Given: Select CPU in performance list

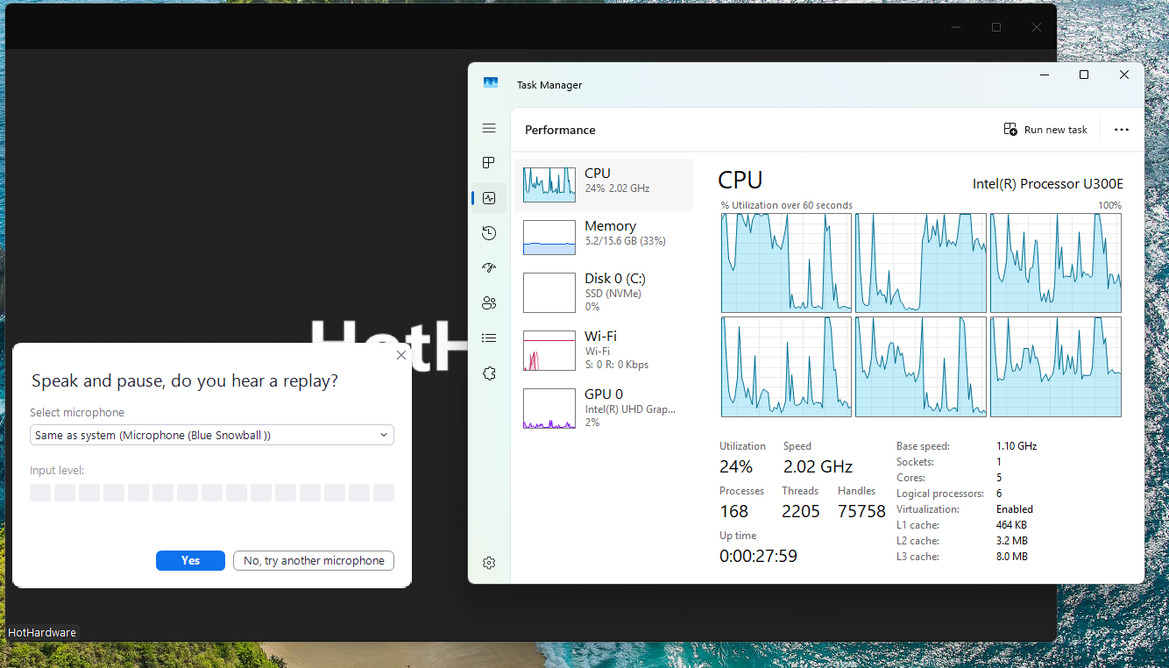Looking at the screenshot, I should click(604, 184).
